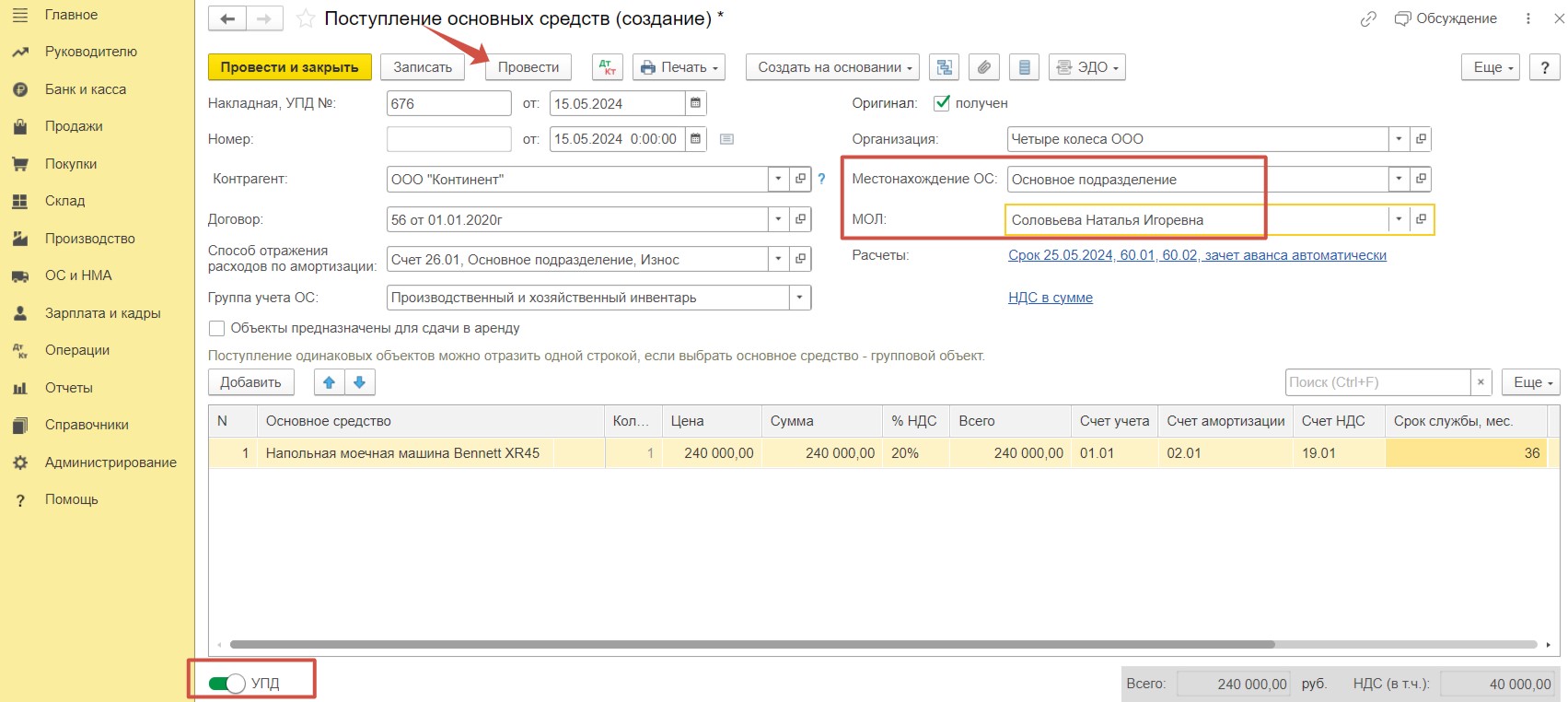
Task: Move row up with the blue arrow
Action: pyautogui.click(x=329, y=382)
